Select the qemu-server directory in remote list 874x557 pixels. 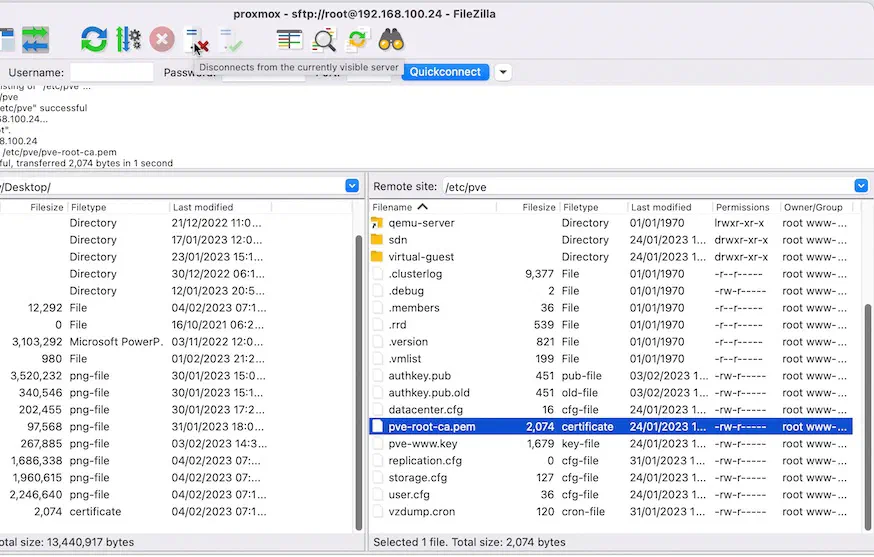(x=610, y=223)
